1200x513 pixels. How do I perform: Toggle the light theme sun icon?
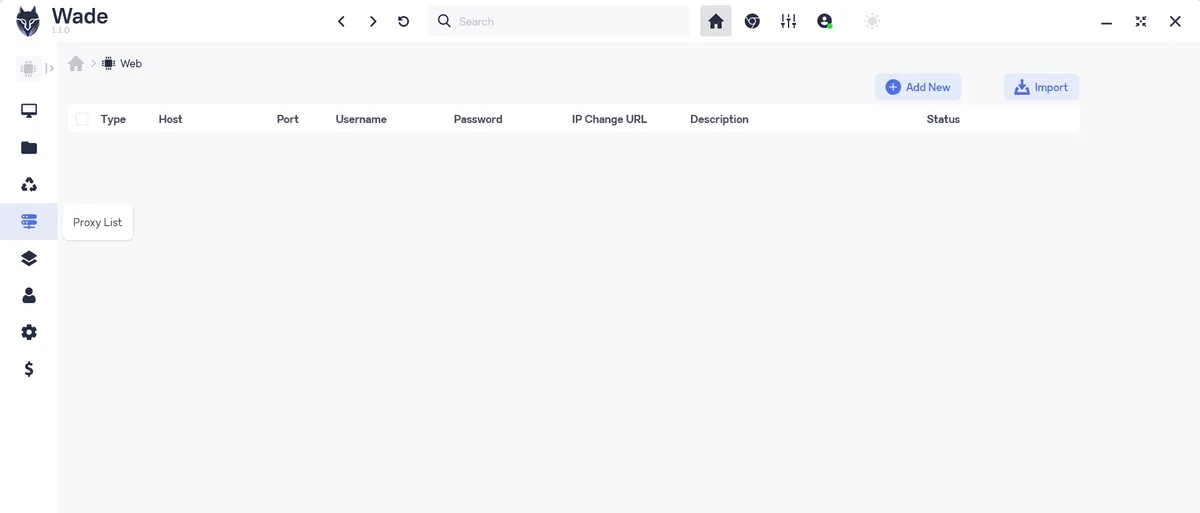pyautogui.click(x=872, y=21)
